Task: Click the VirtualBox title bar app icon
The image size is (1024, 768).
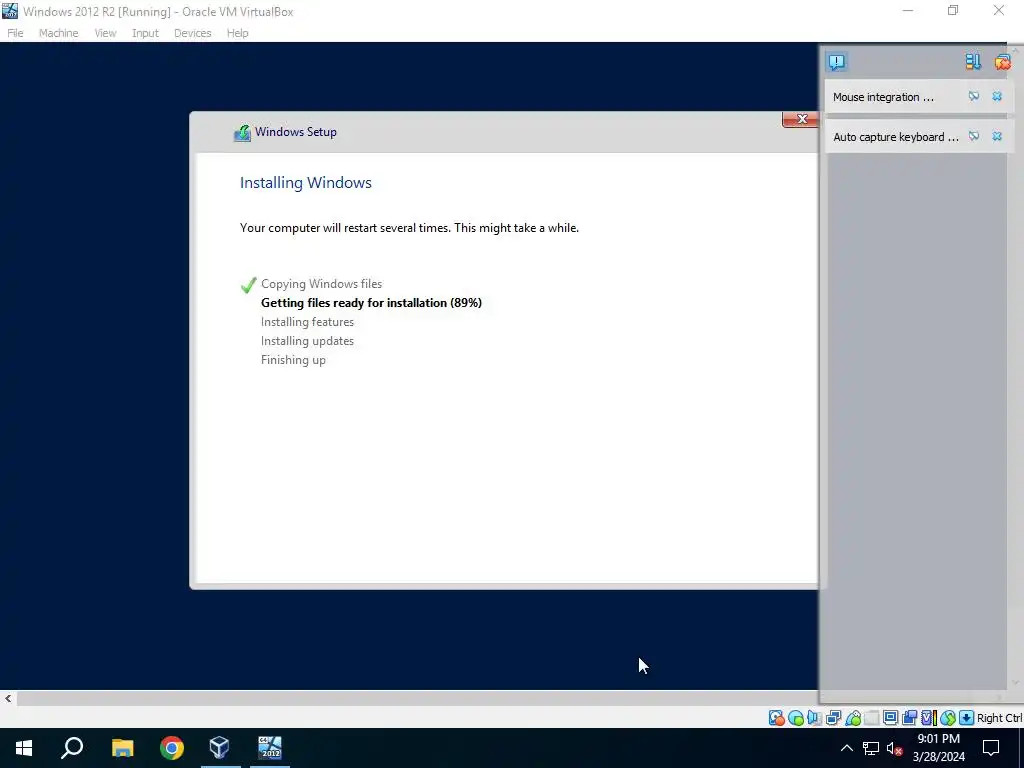Action: (10, 11)
